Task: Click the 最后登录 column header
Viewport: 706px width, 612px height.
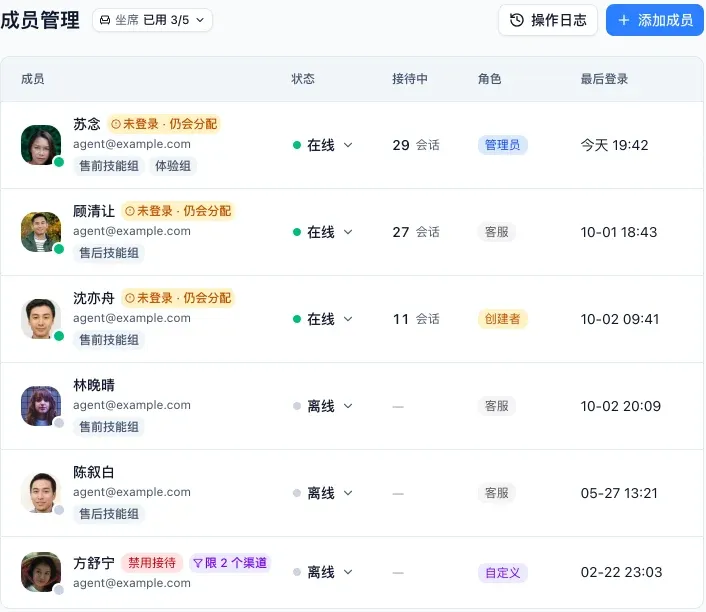Action: click(x=604, y=79)
